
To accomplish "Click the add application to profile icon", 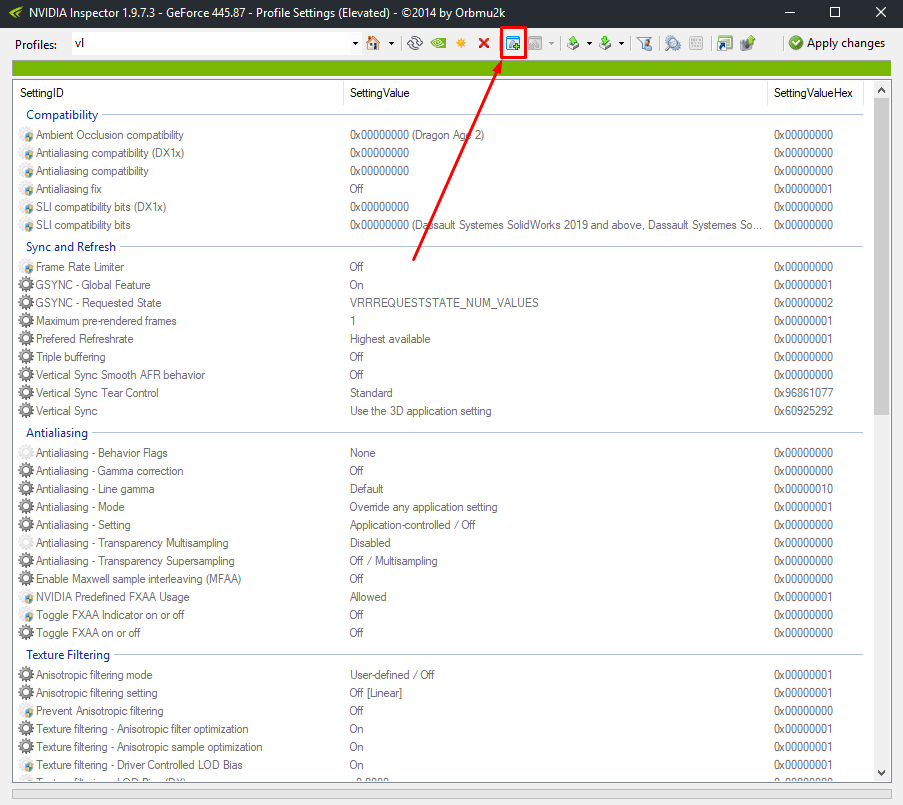I will pyautogui.click(x=513, y=43).
